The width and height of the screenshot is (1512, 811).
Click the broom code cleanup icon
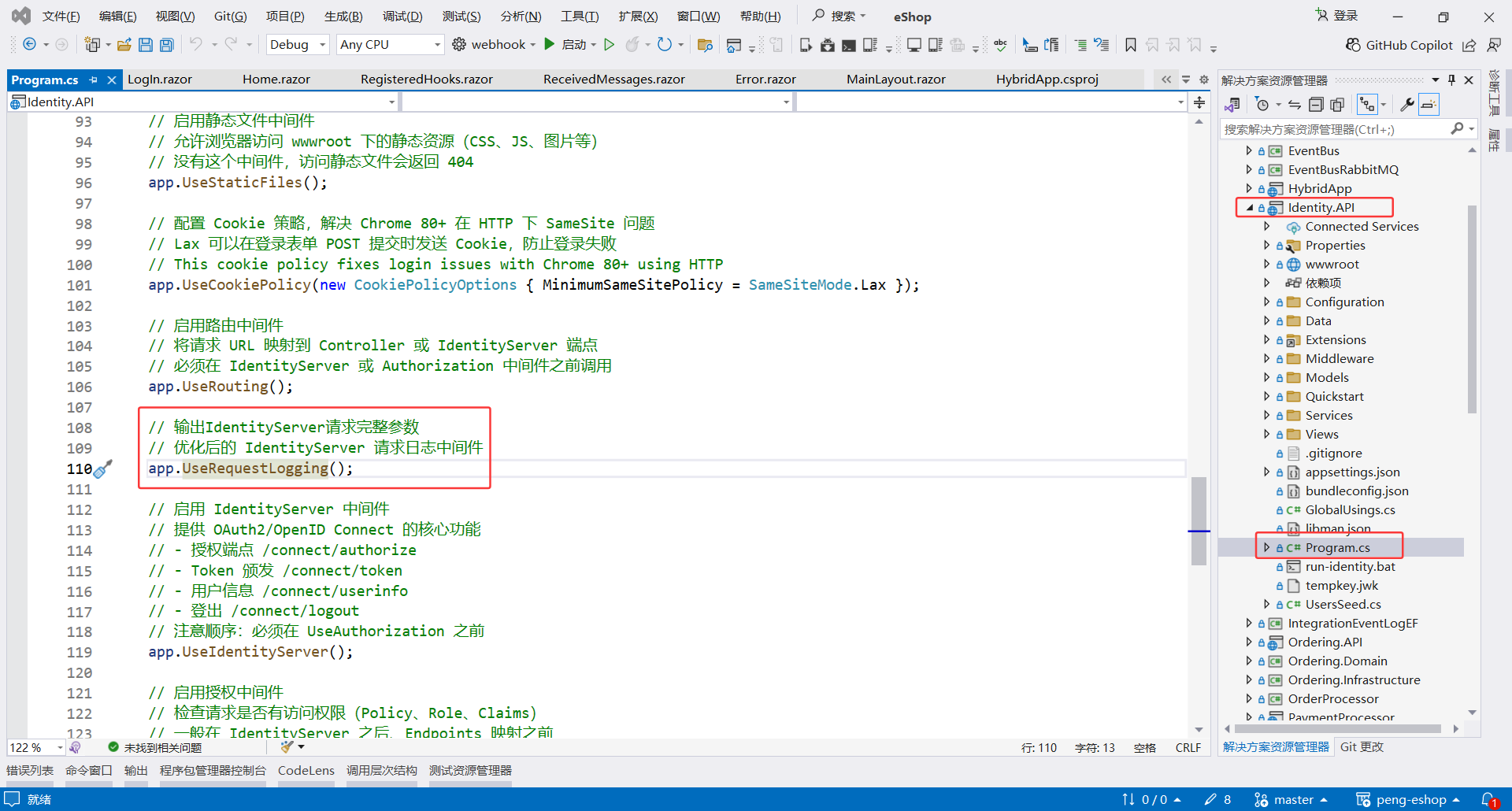(x=287, y=747)
